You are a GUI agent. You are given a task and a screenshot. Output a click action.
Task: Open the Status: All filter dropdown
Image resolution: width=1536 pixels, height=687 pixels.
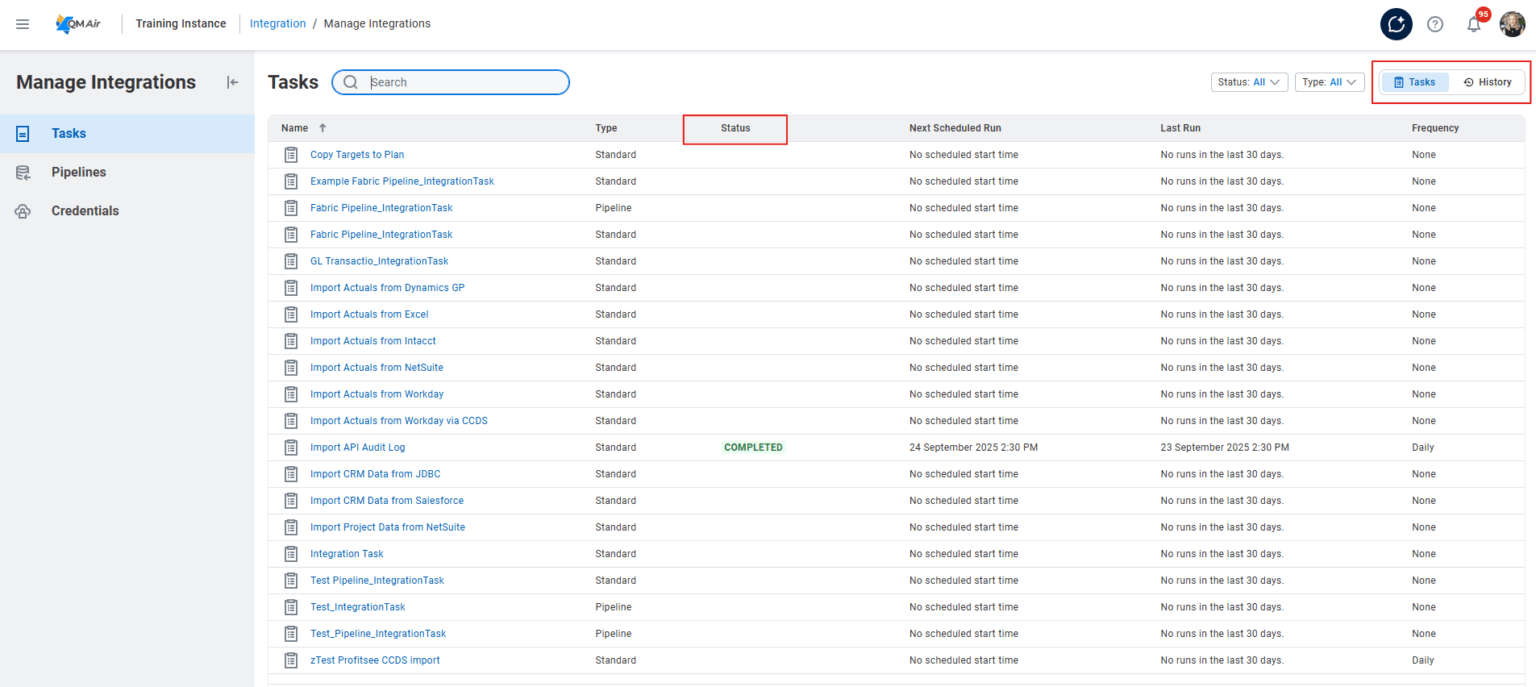[x=1250, y=82]
